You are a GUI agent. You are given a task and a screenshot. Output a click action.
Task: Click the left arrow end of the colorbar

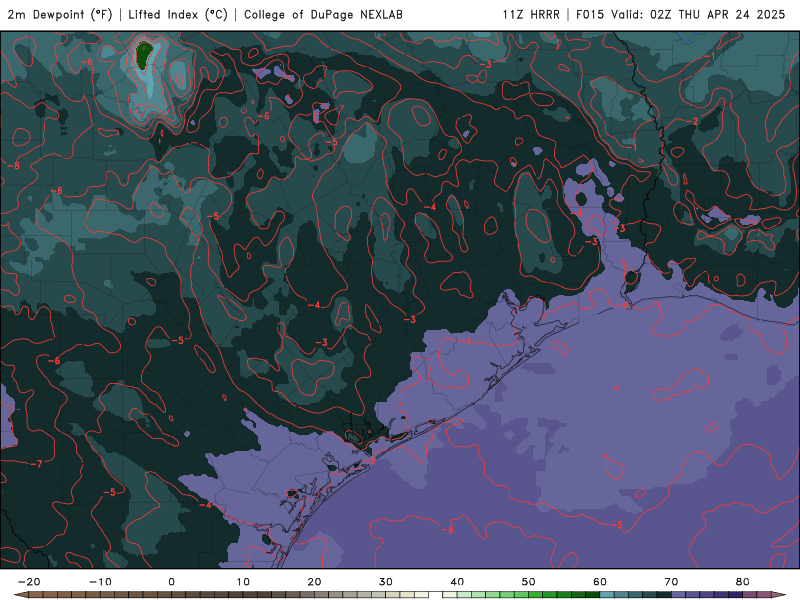click(20, 595)
